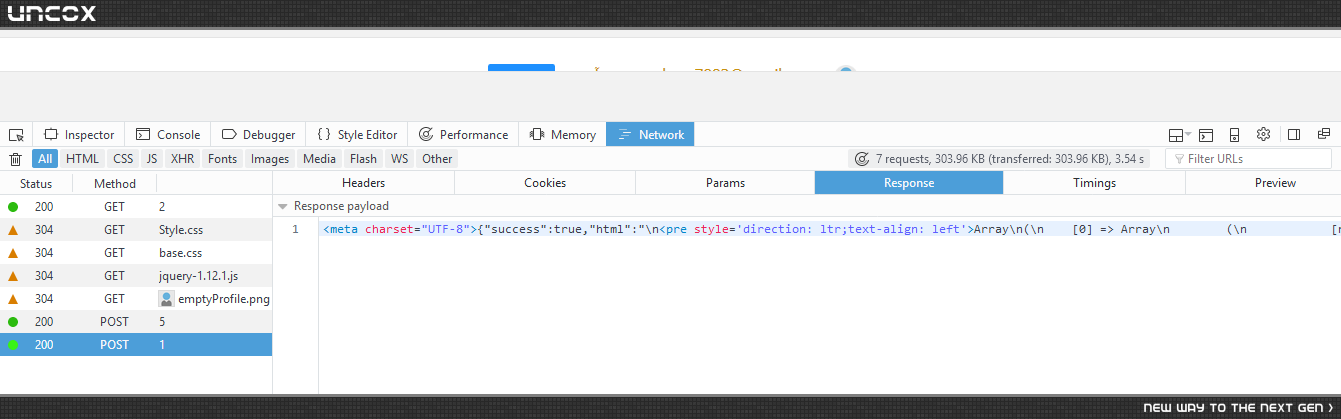The width and height of the screenshot is (1341, 419).
Task: Open the Style Editor tab
Action: click(x=357, y=135)
